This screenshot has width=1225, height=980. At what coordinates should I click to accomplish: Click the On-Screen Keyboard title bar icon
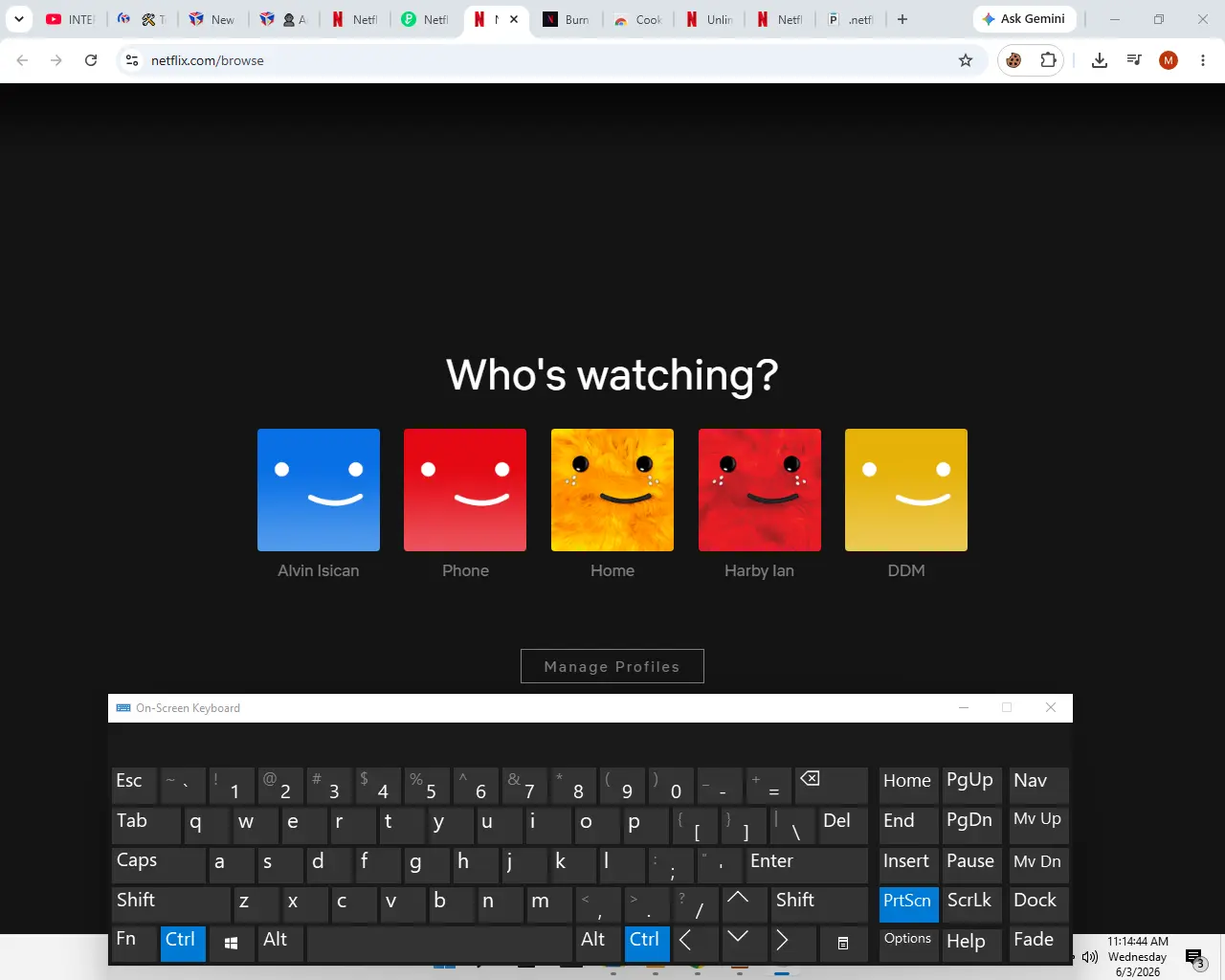(x=122, y=708)
